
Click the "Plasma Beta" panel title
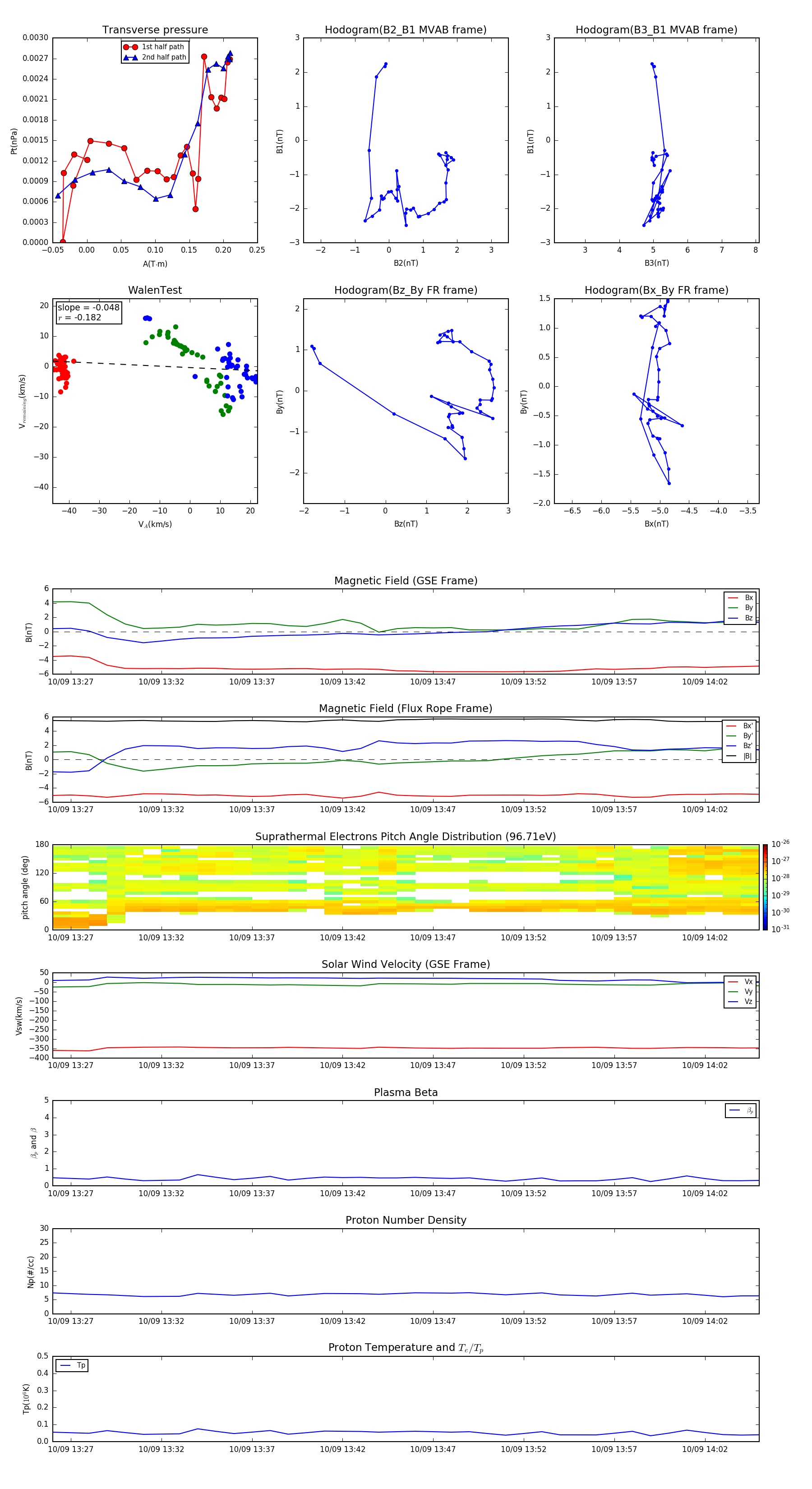click(406, 1092)
